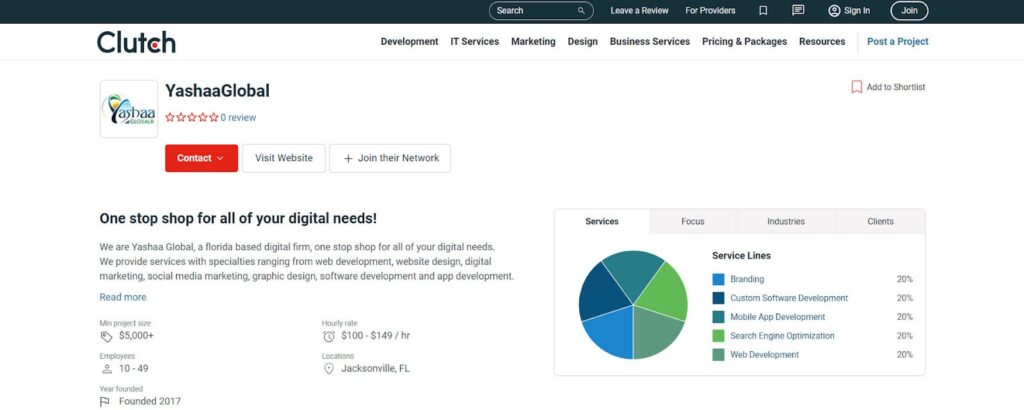Click the Service Lines heading
This screenshot has width=1024, height=410.
[x=741, y=255]
